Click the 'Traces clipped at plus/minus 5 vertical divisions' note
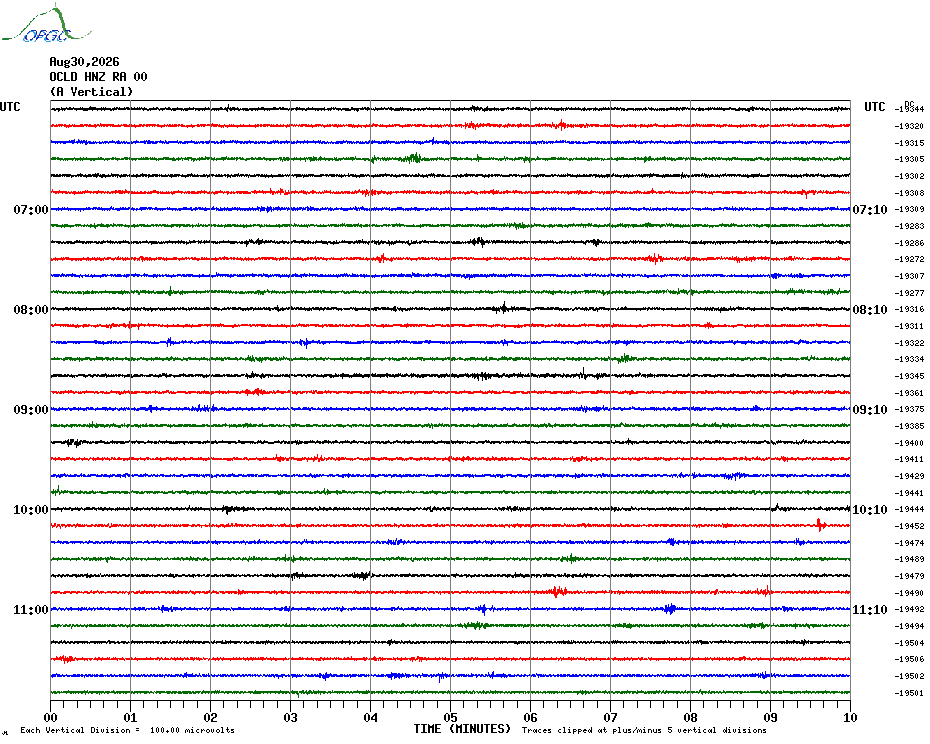The width and height of the screenshot is (930, 744). pyautogui.click(x=644, y=730)
